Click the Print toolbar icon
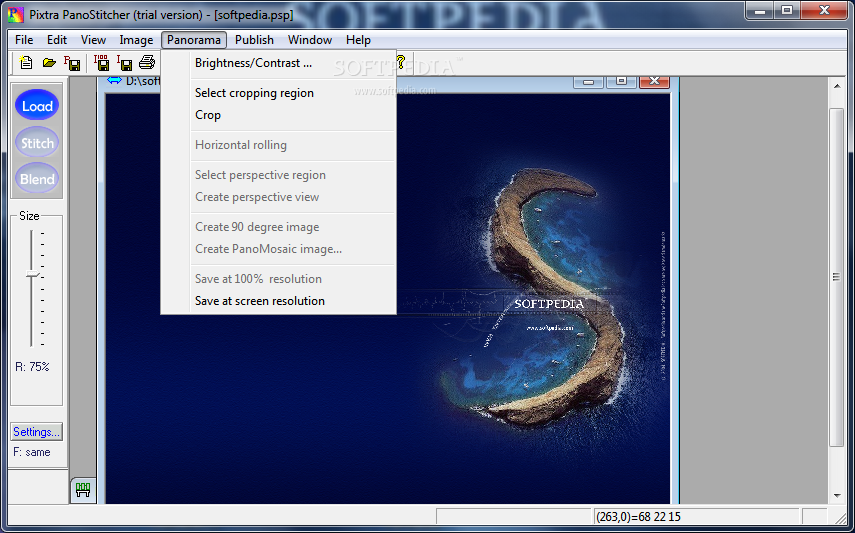This screenshot has height=533, width=855. (x=147, y=63)
